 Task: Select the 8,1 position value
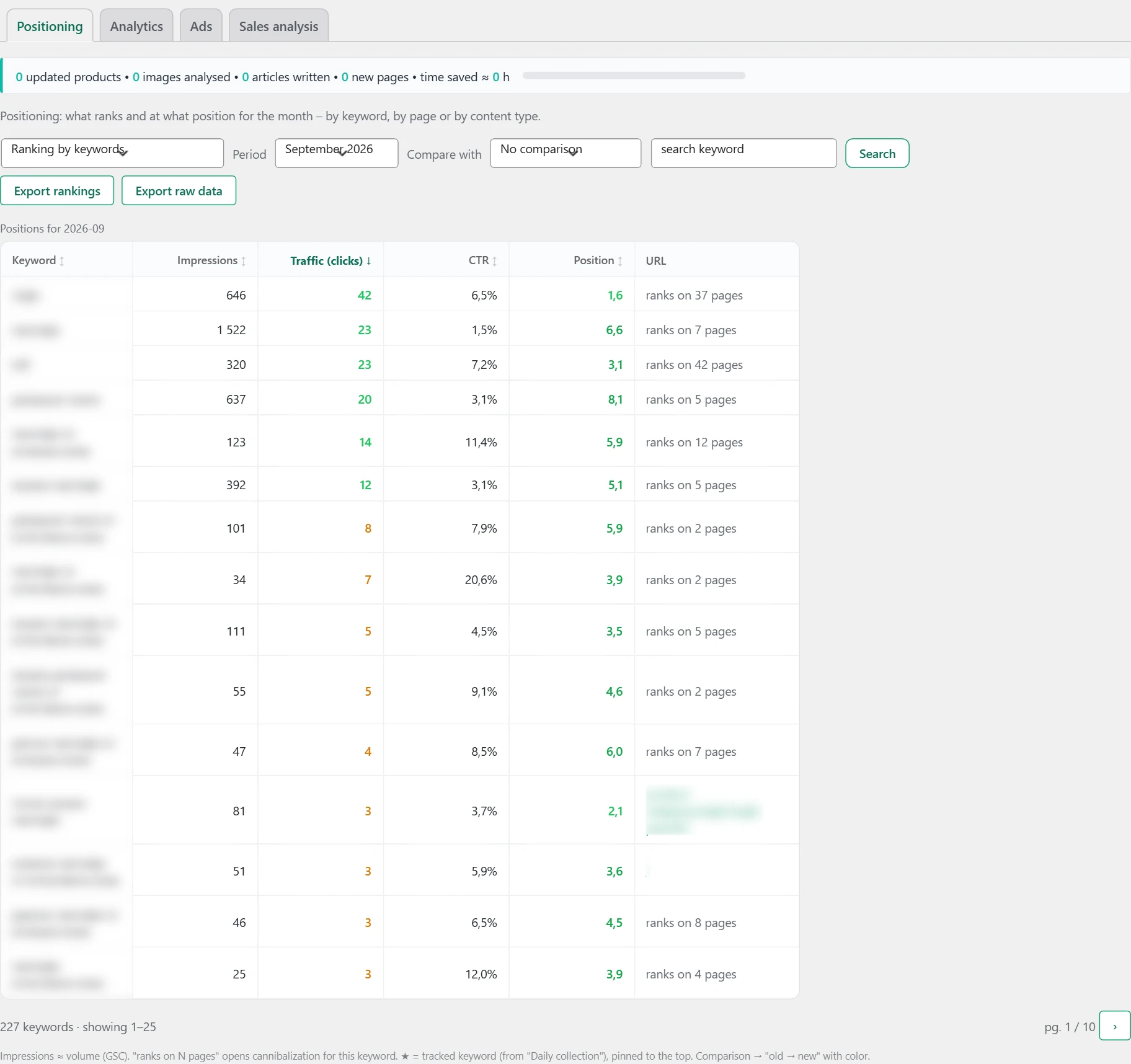click(x=615, y=399)
